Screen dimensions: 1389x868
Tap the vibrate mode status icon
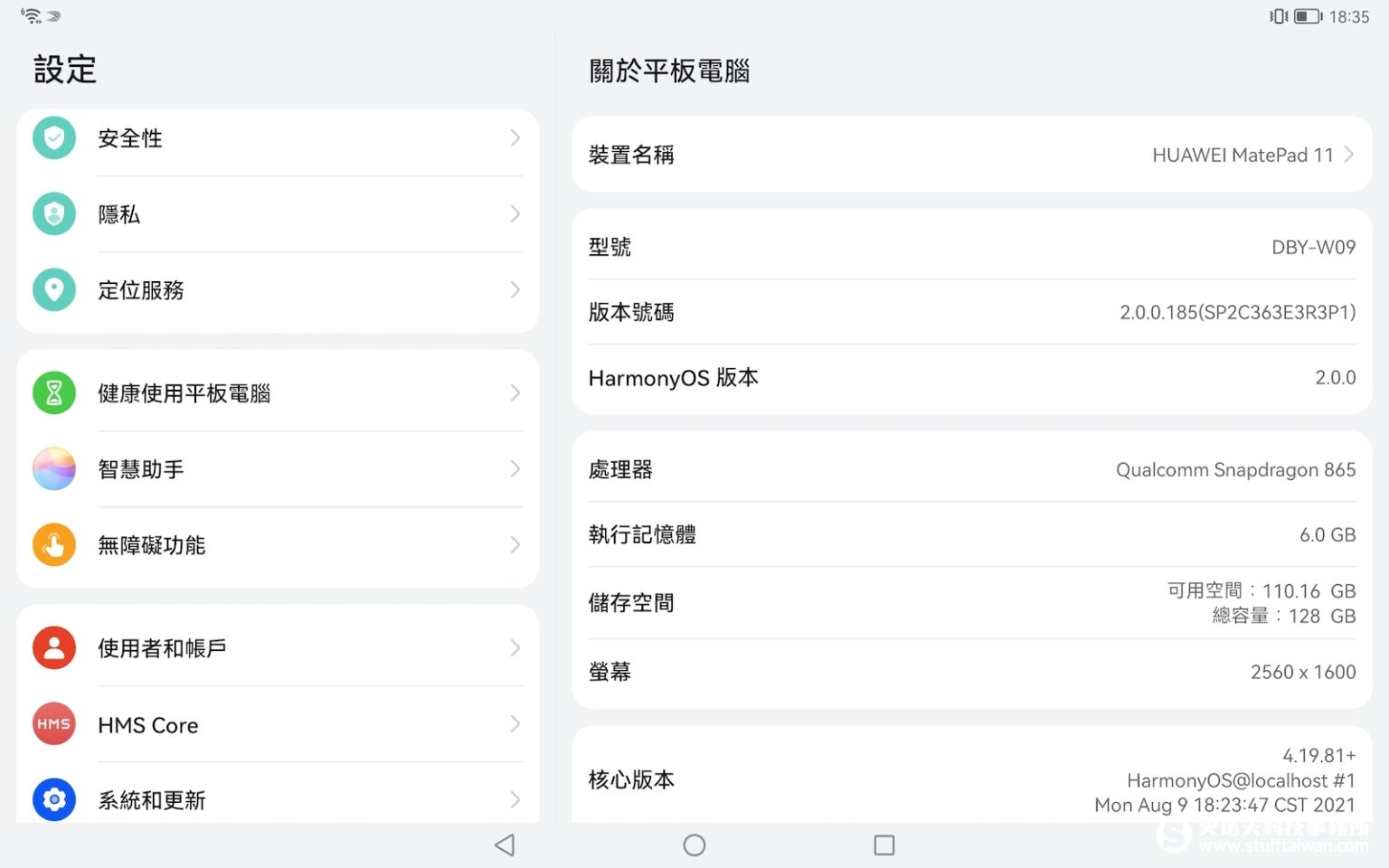pyautogui.click(x=1279, y=16)
